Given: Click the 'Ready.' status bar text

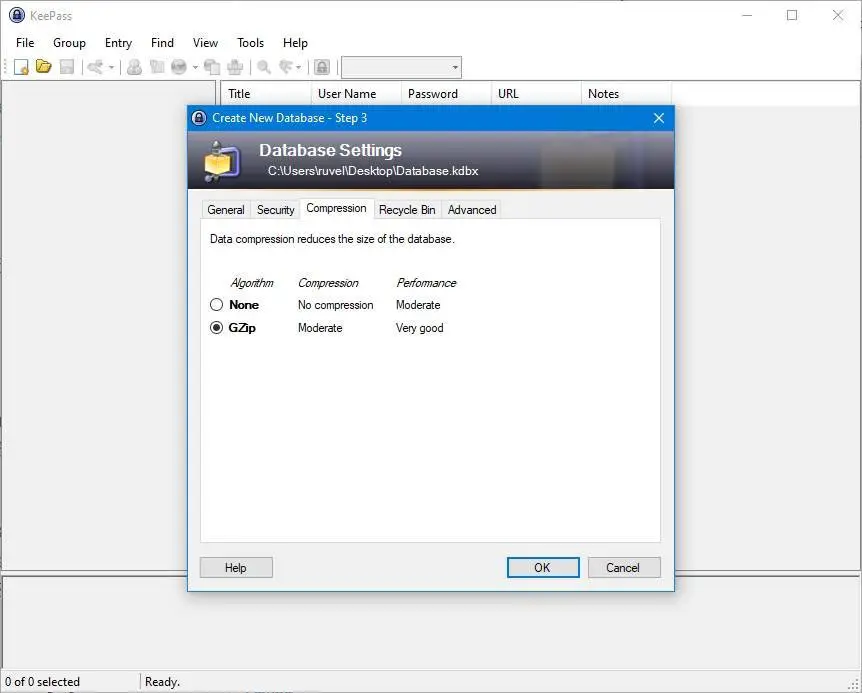Looking at the screenshot, I should tap(162, 682).
